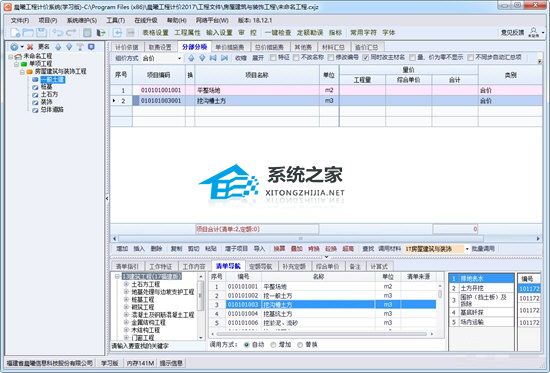The height and width of the screenshot is (373, 550).
Task: Uncheck the 同时改主材名 checkbox
Action: click(365, 58)
